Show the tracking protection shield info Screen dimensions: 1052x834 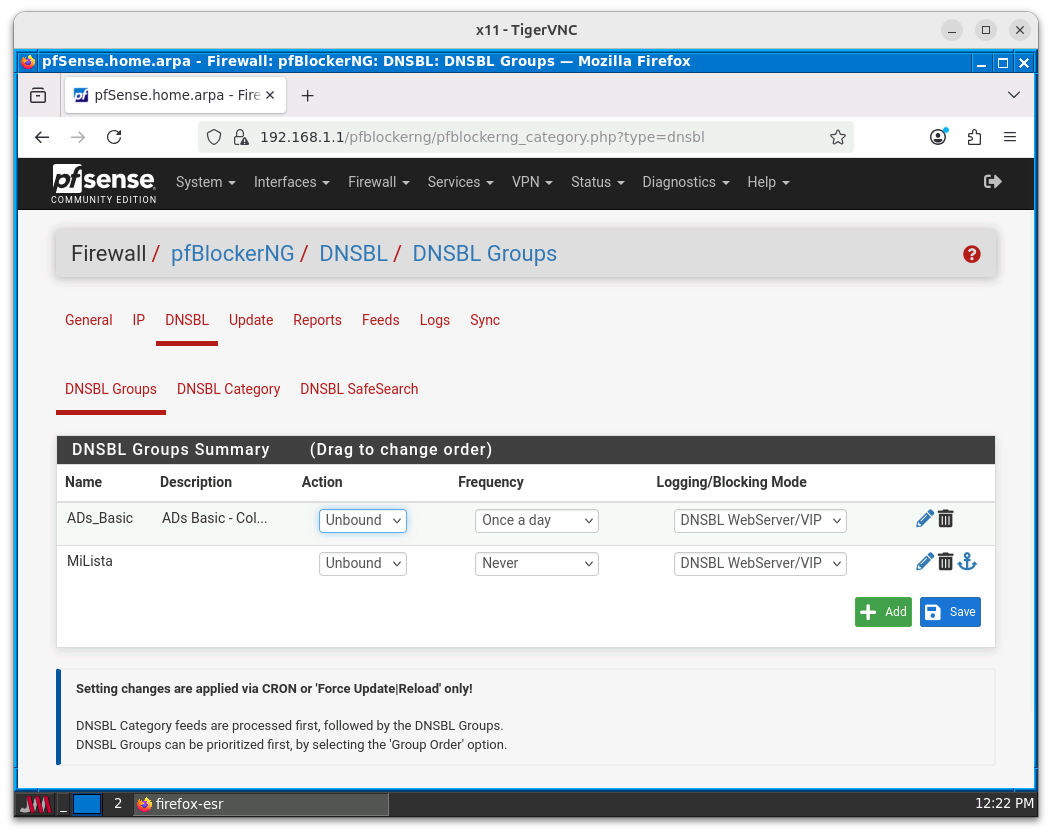click(x=214, y=138)
